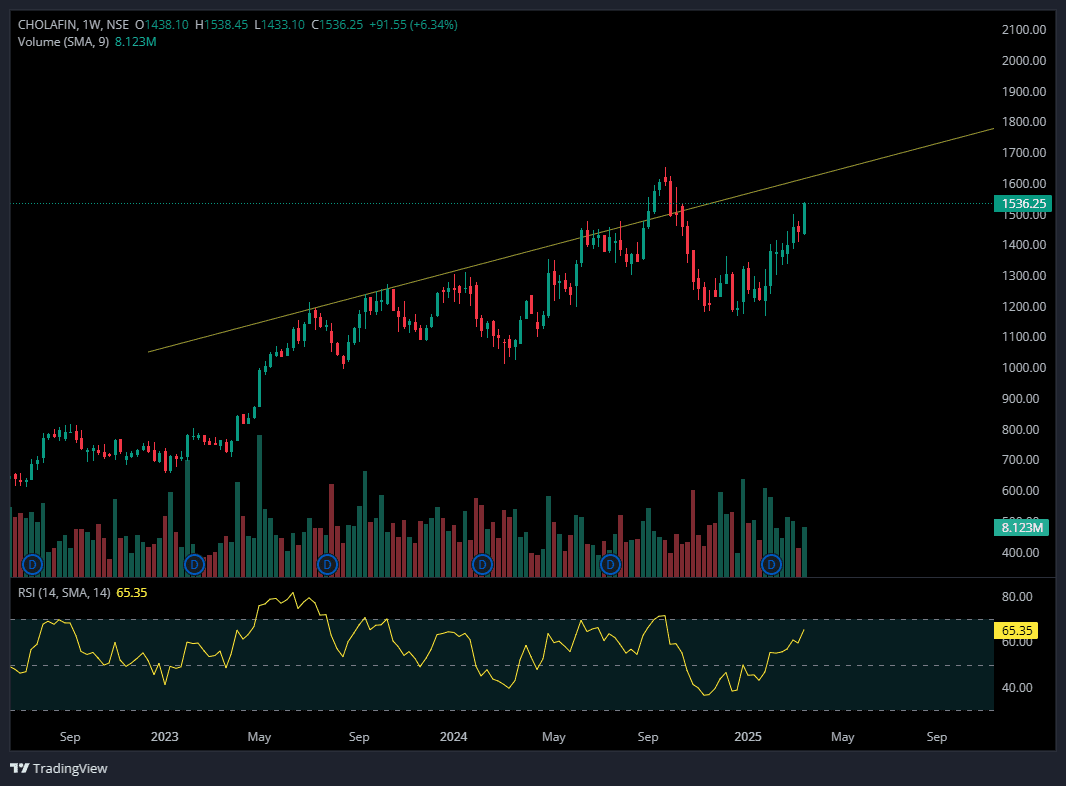Click the dividend D marker after 2023 label

[x=194, y=564]
